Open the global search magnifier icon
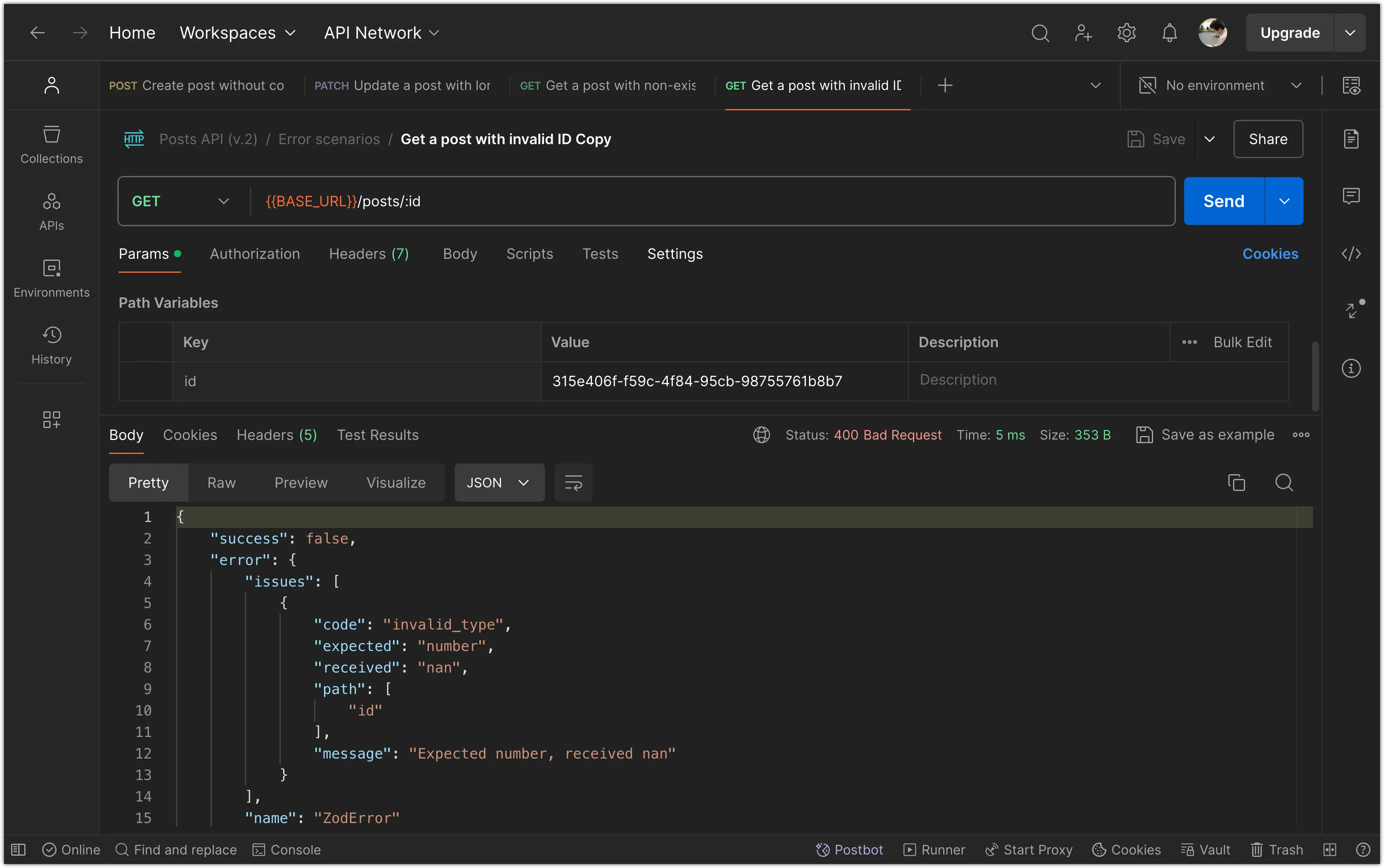The height and width of the screenshot is (868, 1384). [1040, 33]
